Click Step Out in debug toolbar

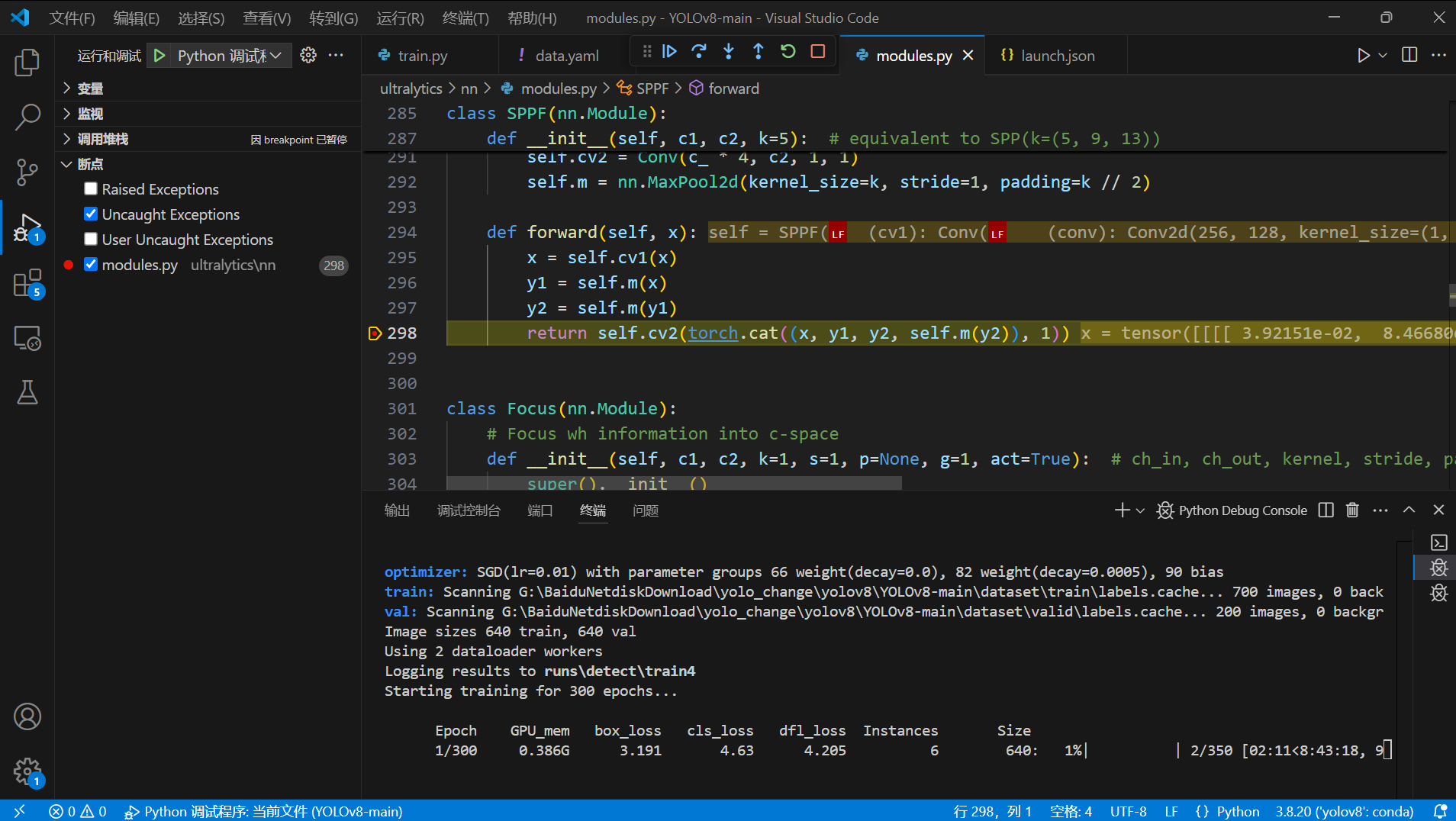(x=759, y=52)
